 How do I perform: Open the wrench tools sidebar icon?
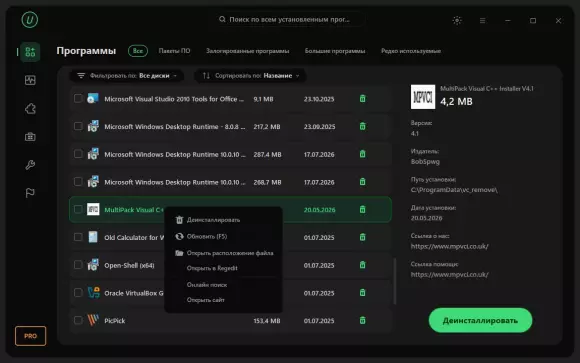point(30,165)
